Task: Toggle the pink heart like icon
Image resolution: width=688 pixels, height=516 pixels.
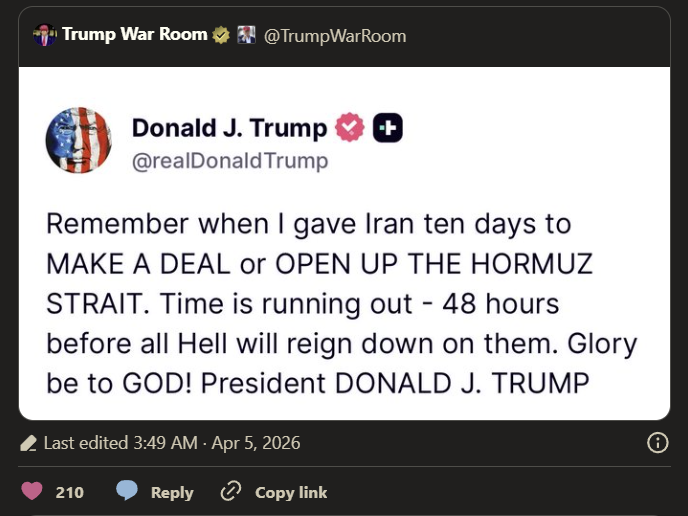Action: pyautogui.click(x=32, y=491)
